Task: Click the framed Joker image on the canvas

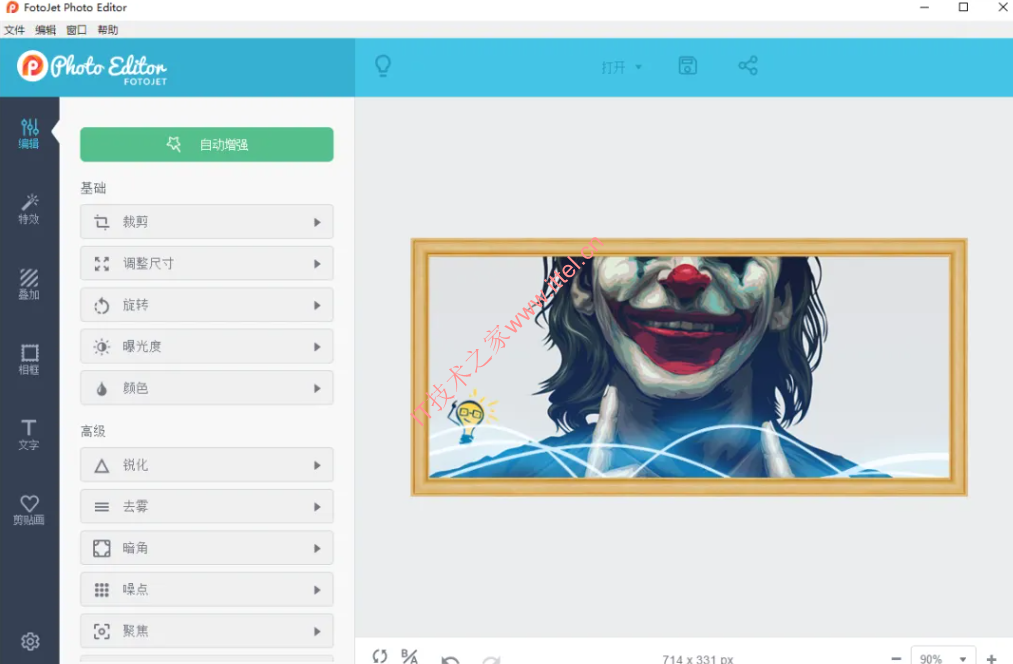Action: 689,367
